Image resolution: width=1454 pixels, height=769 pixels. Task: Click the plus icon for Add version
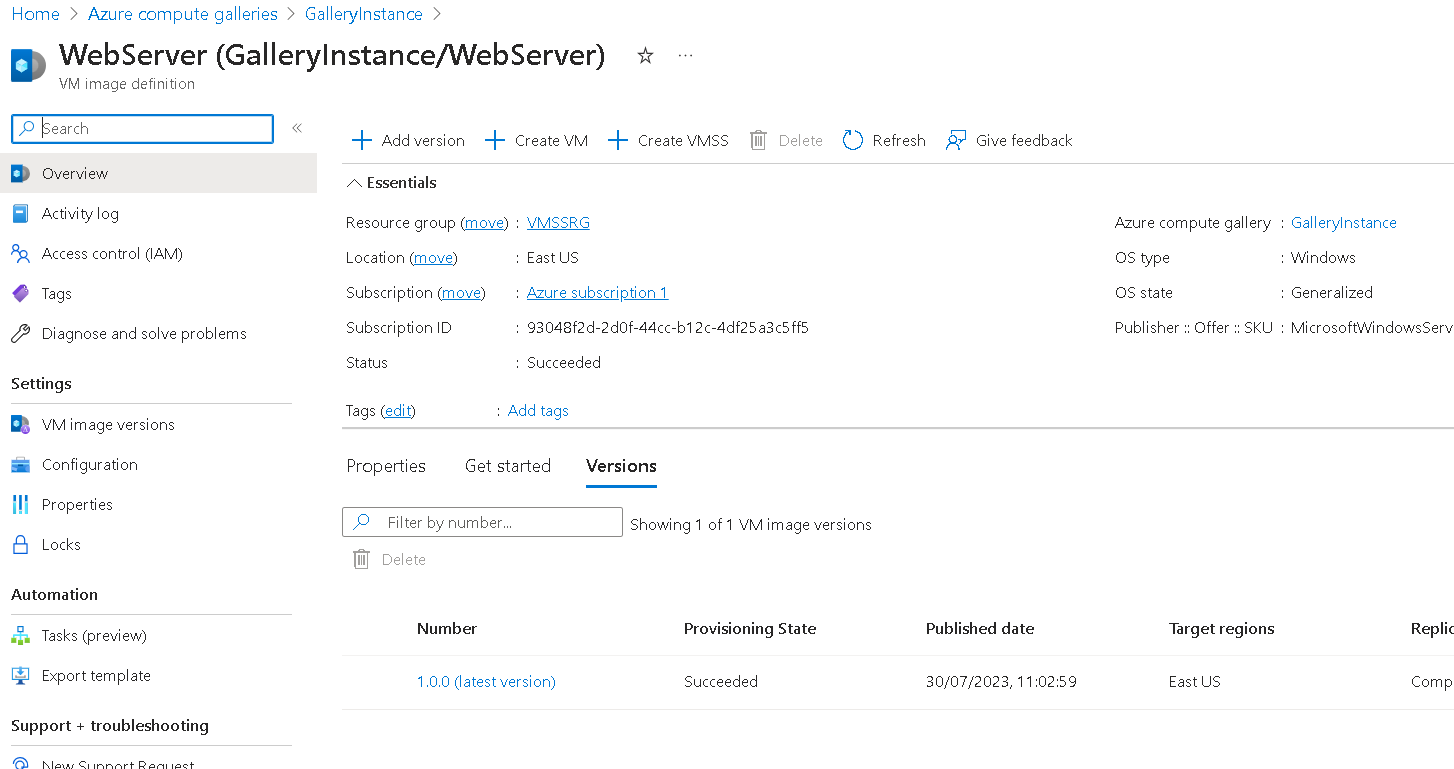point(362,140)
